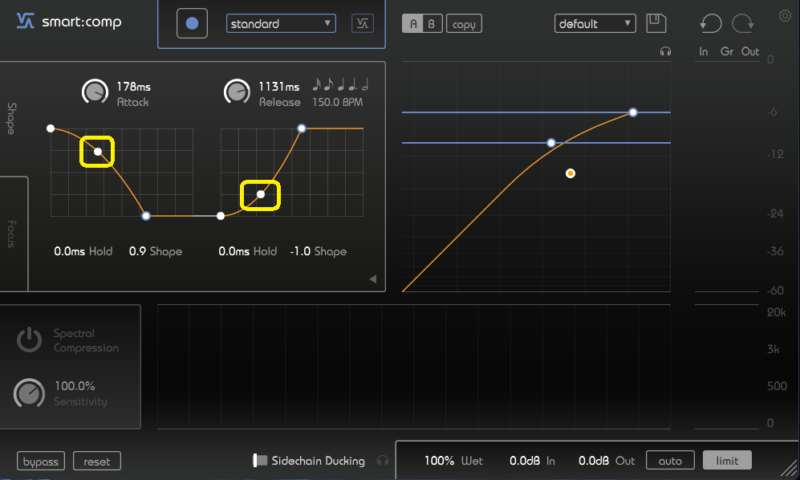Click headphones icon next to Sidechain Ducking
Image resolution: width=800 pixels, height=480 pixels.
coord(381,461)
